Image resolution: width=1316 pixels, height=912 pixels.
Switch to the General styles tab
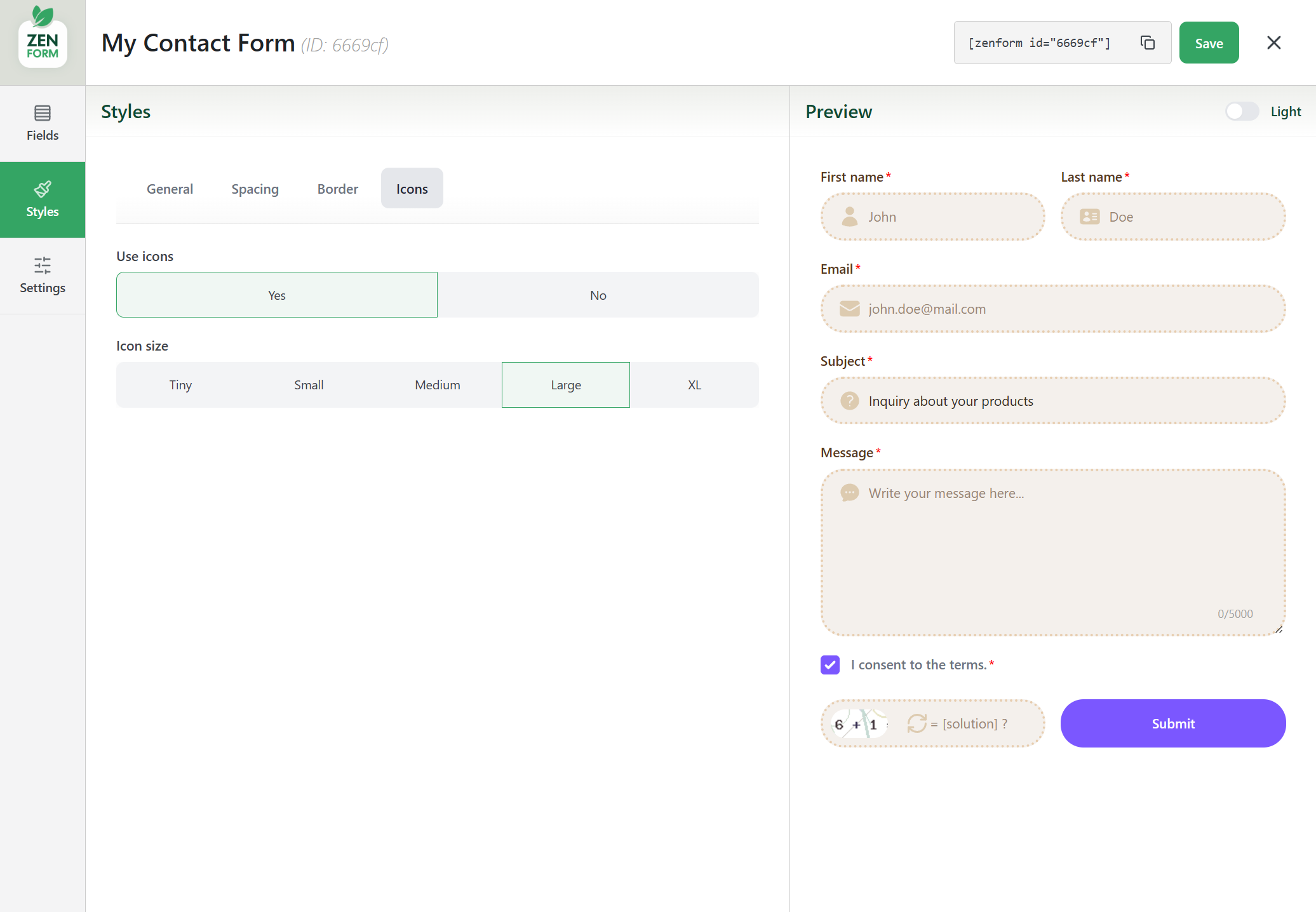point(170,189)
